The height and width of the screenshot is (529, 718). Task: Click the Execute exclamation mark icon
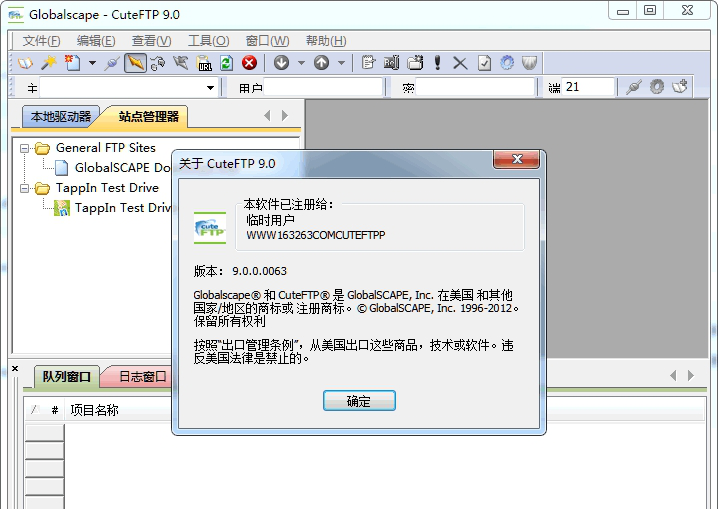tap(437, 63)
